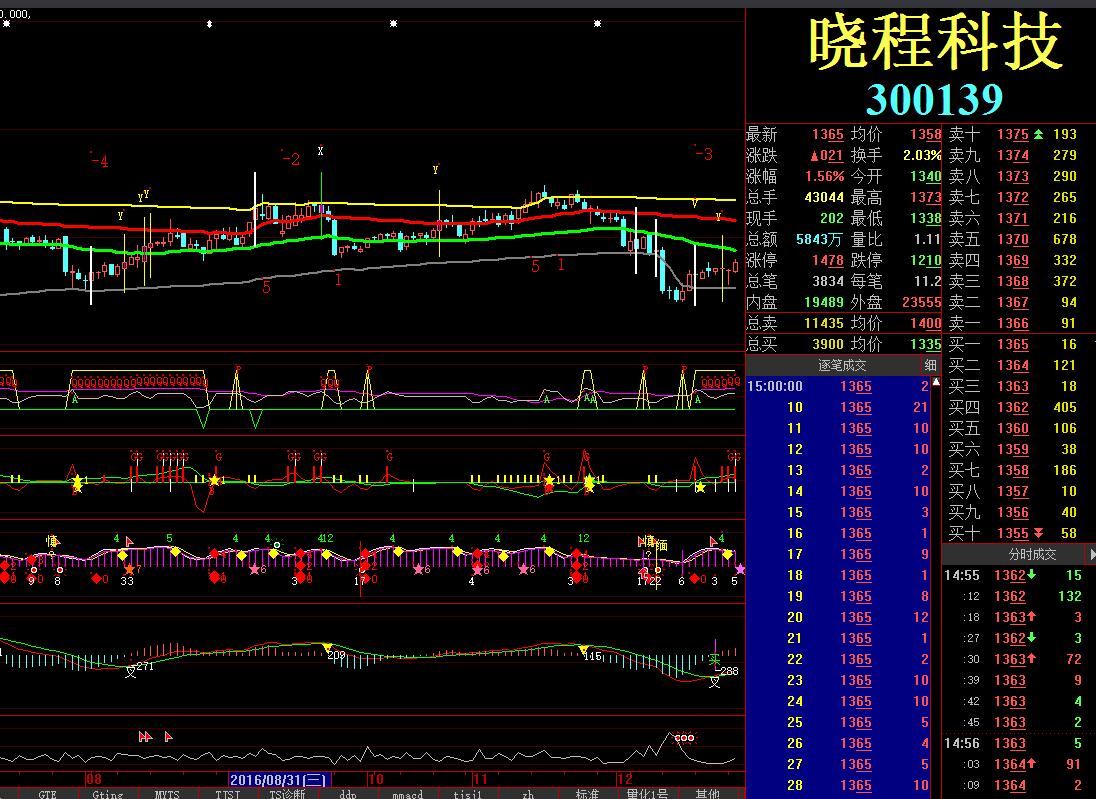
Task: Switch to the Gting indicator tab
Action: point(107,794)
